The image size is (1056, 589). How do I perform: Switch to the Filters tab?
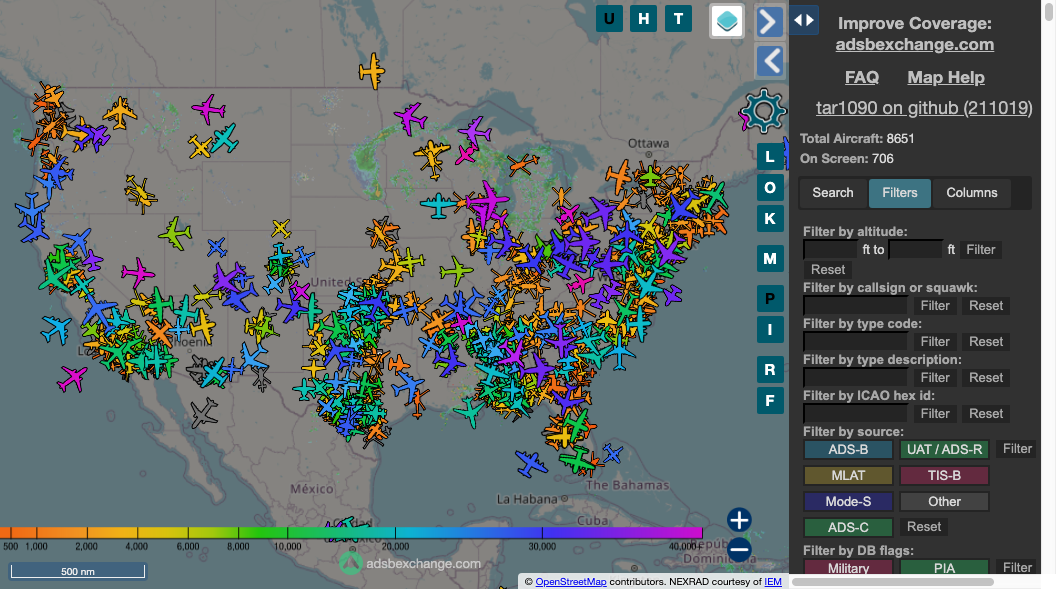(900, 193)
